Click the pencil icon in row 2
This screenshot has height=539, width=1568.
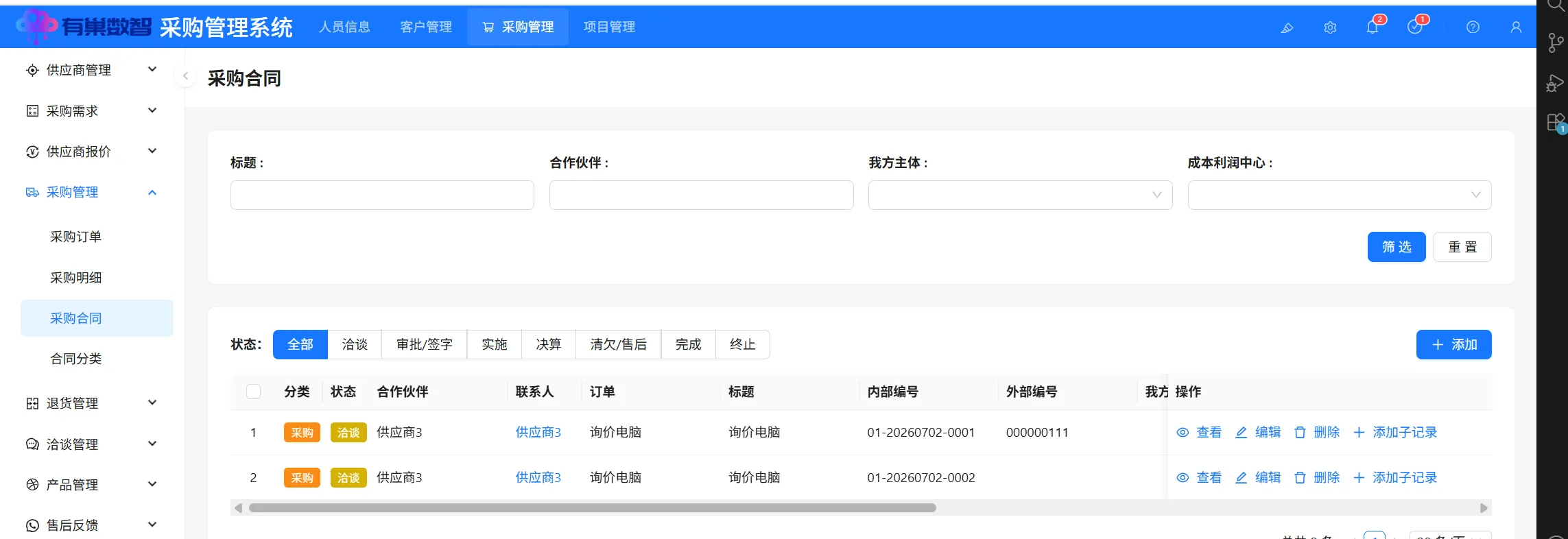point(1241,478)
